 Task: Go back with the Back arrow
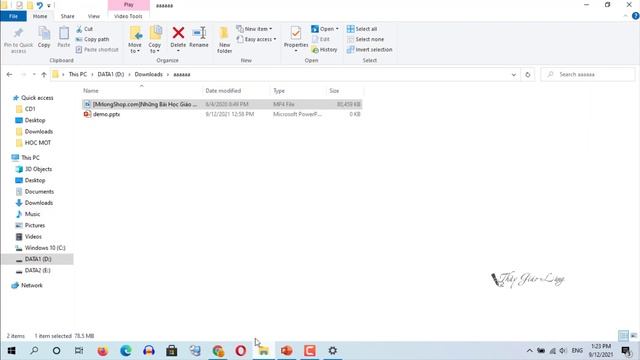[9, 75]
